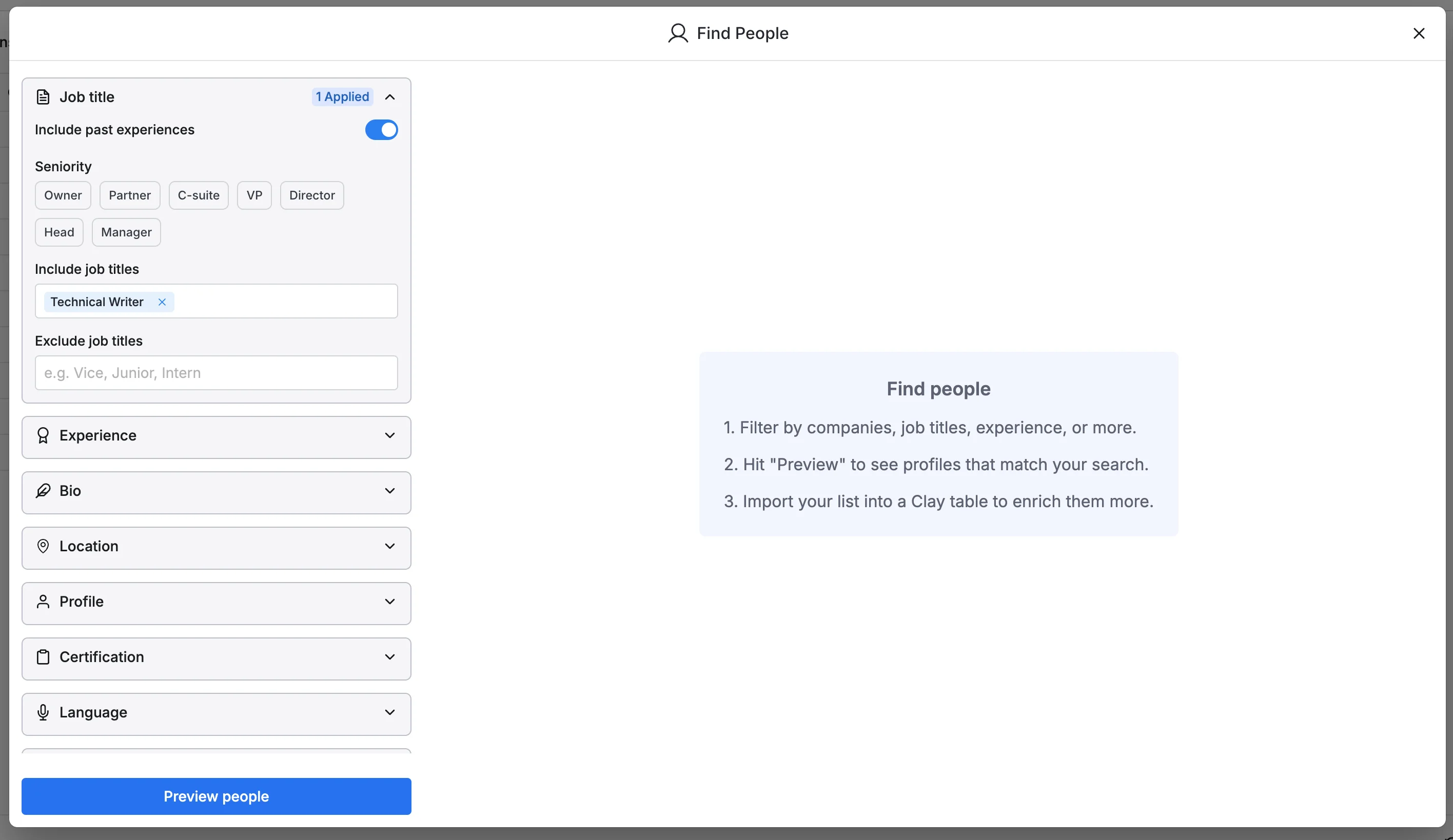Screen dimensions: 1453x840
Task: Remove the Technical Writer tag
Action: pos(162,302)
